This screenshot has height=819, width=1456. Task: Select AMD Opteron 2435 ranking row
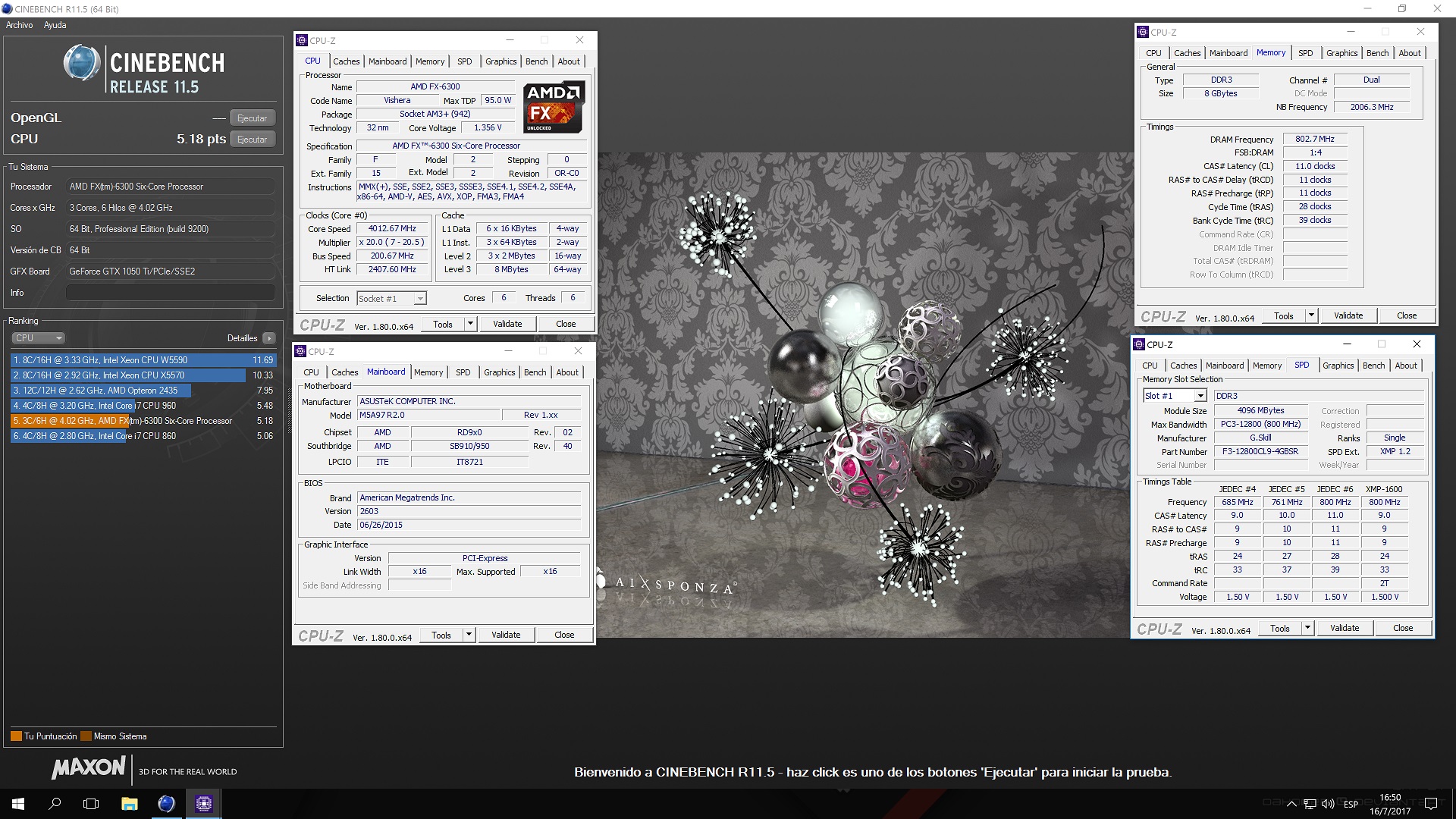[143, 391]
